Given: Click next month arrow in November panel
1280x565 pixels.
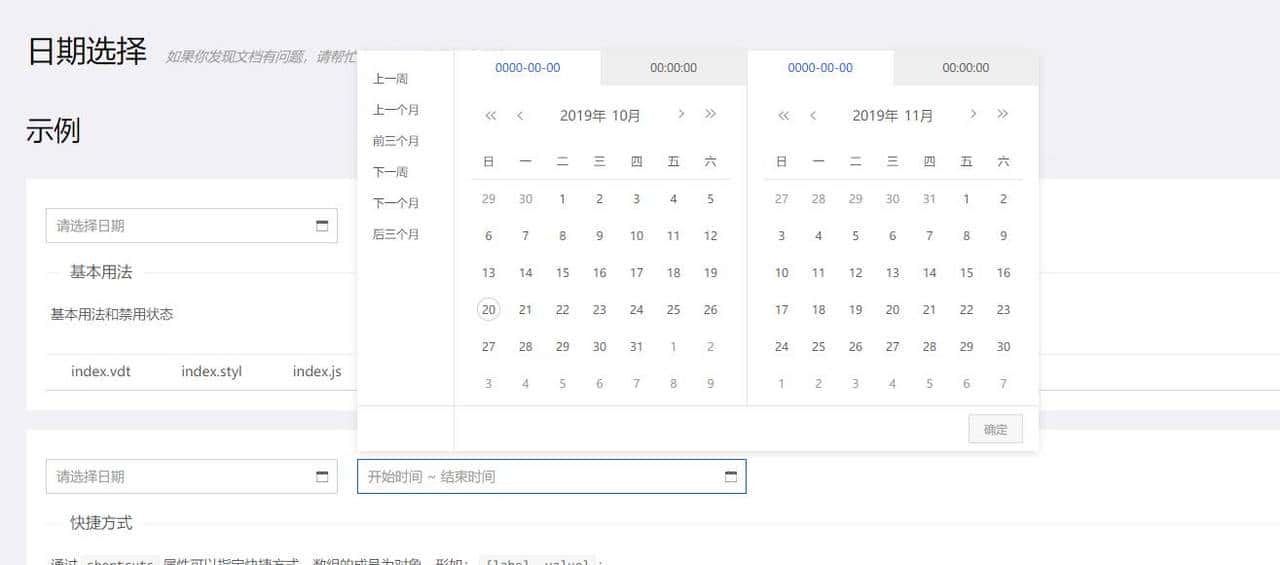Looking at the screenshot, I should click(x=973, y=114).
